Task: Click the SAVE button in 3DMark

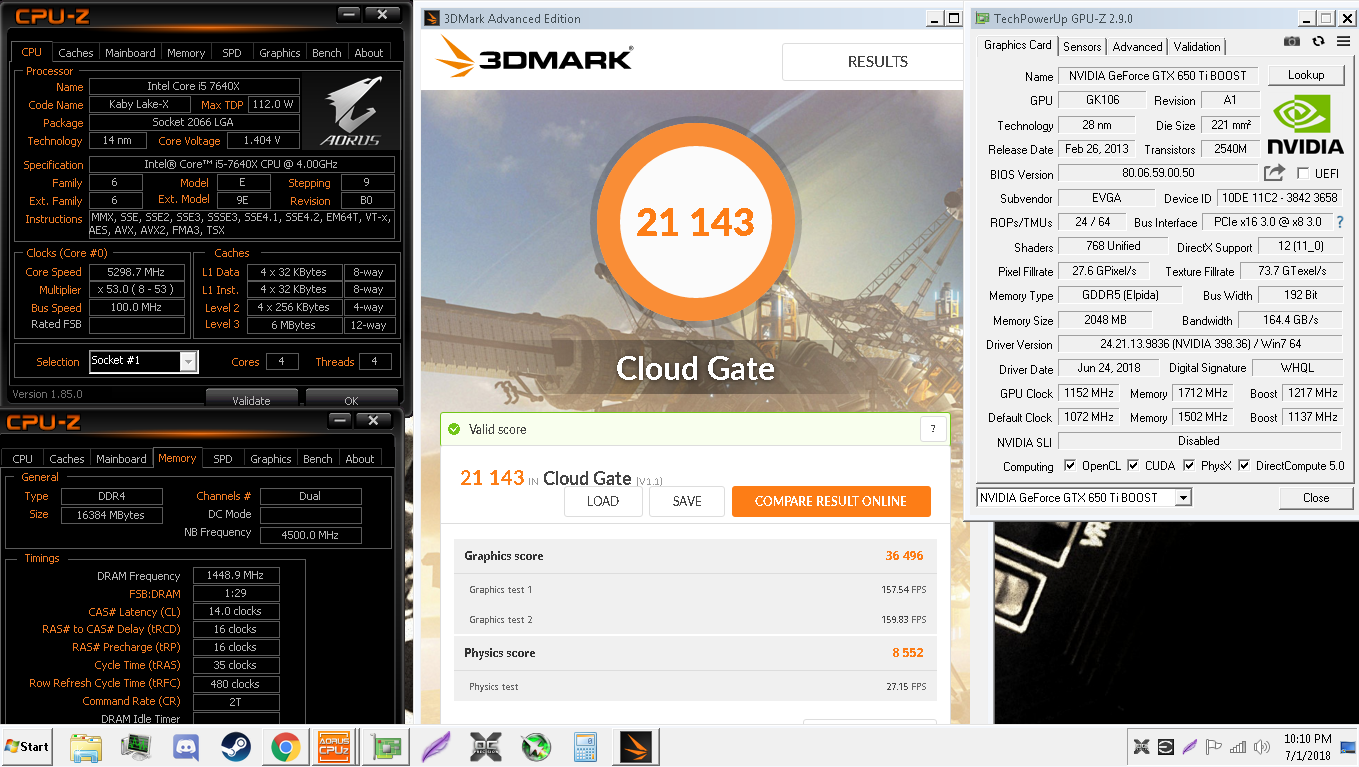Action: tap(687, 501)
